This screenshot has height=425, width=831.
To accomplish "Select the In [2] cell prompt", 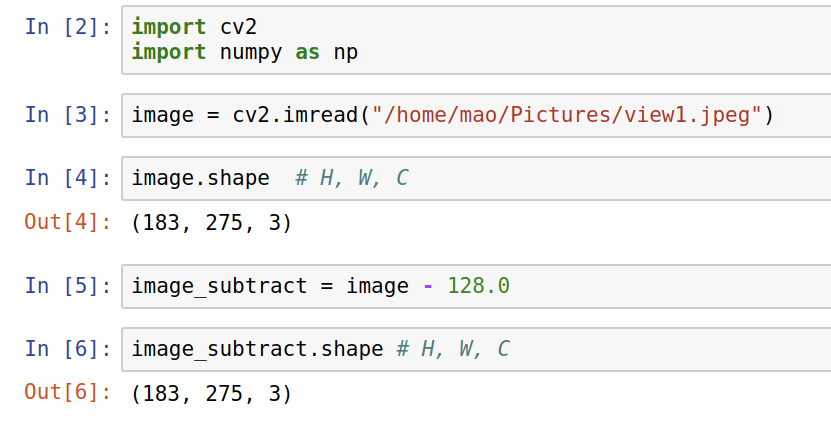I will click(x=68, y=27).
